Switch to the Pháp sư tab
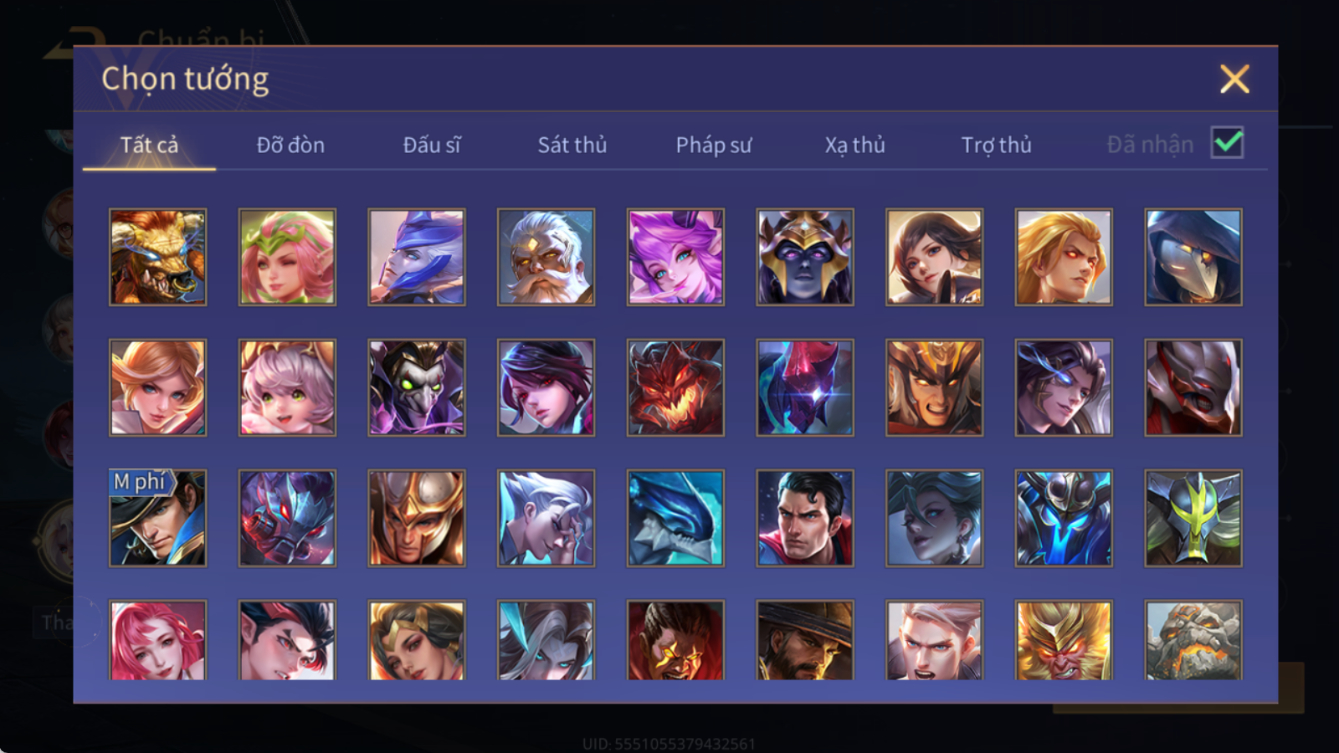 714,145
